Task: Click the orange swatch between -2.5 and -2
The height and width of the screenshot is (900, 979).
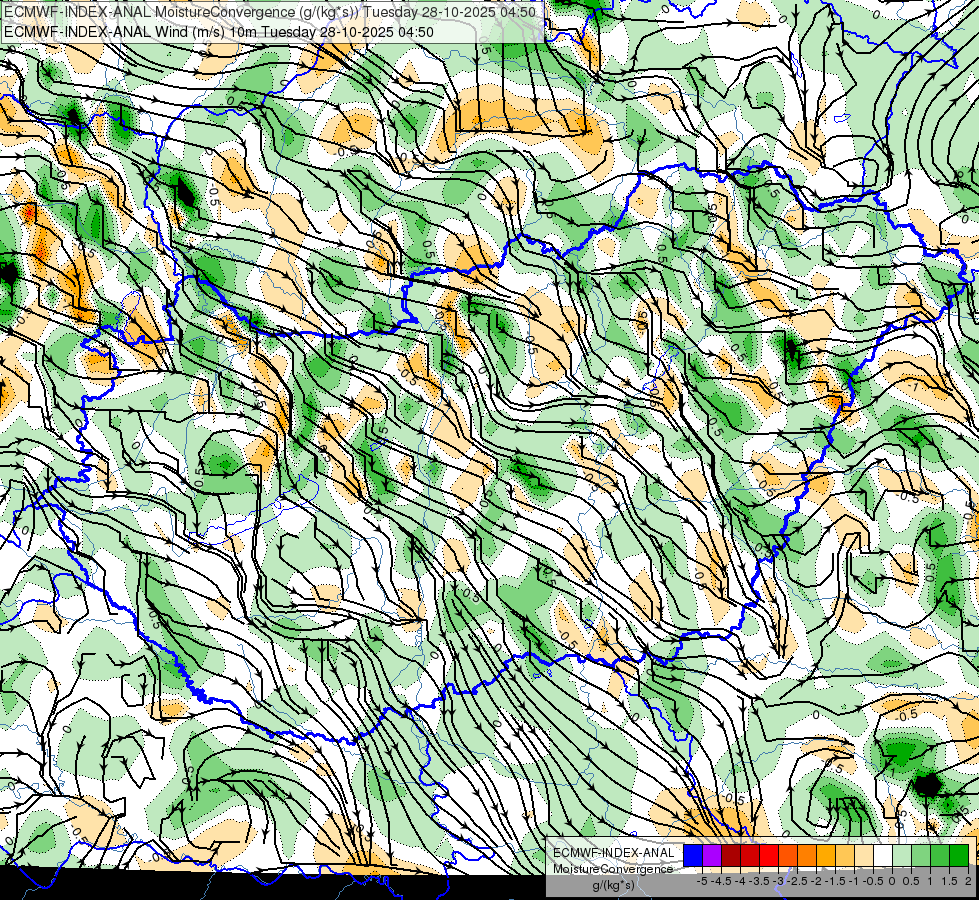Action: 807,855
